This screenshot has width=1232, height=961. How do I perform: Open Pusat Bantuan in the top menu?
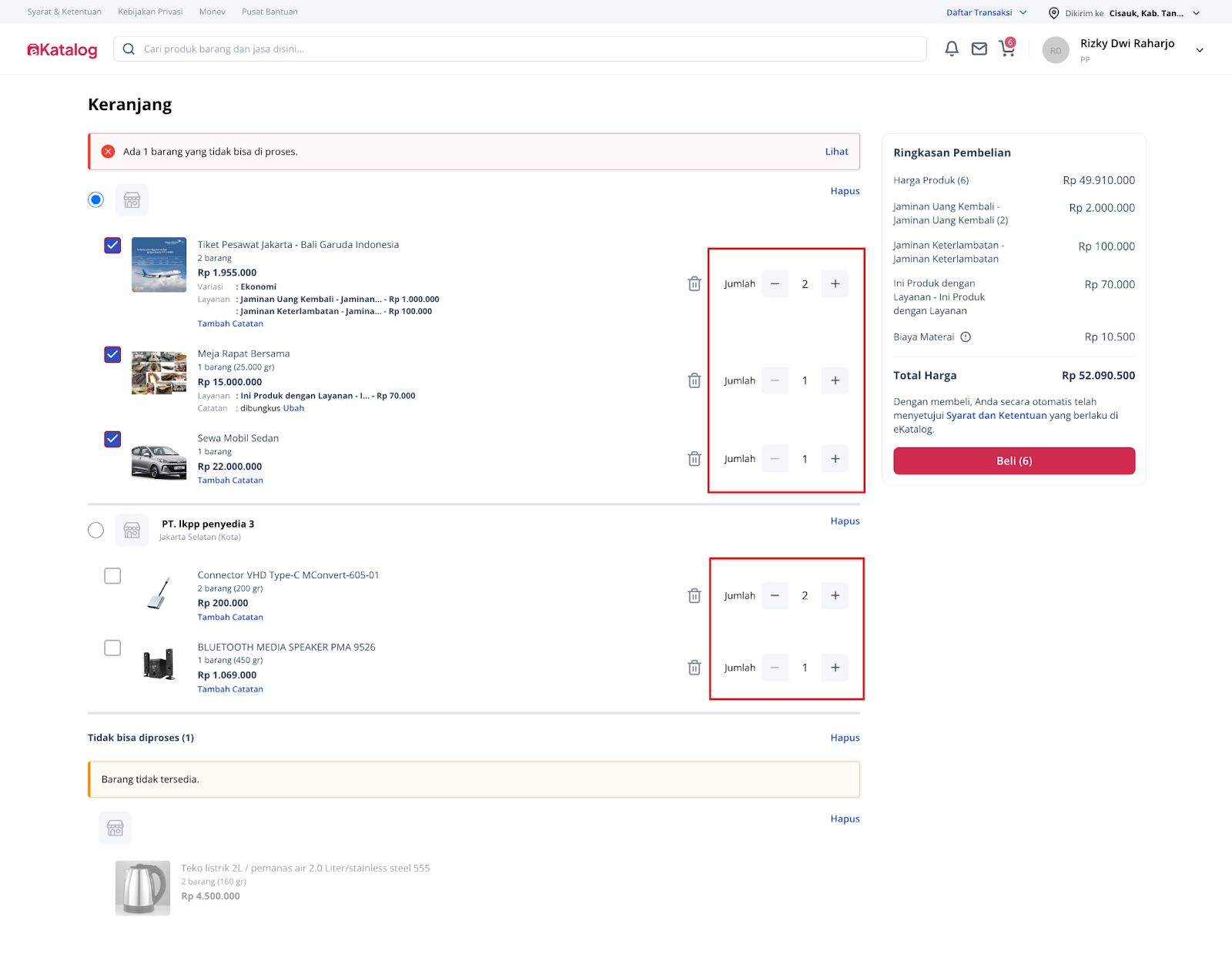(x=269, y=12)
